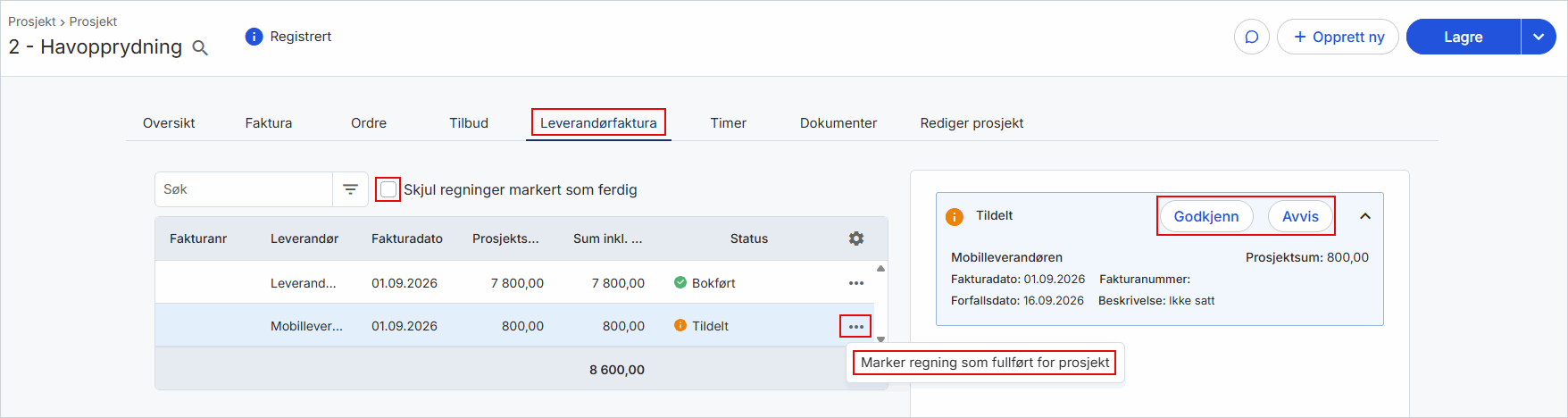1568x418 pixels.
Task: Open the Lagre dropdown arrow
Action: [1539, 37]
